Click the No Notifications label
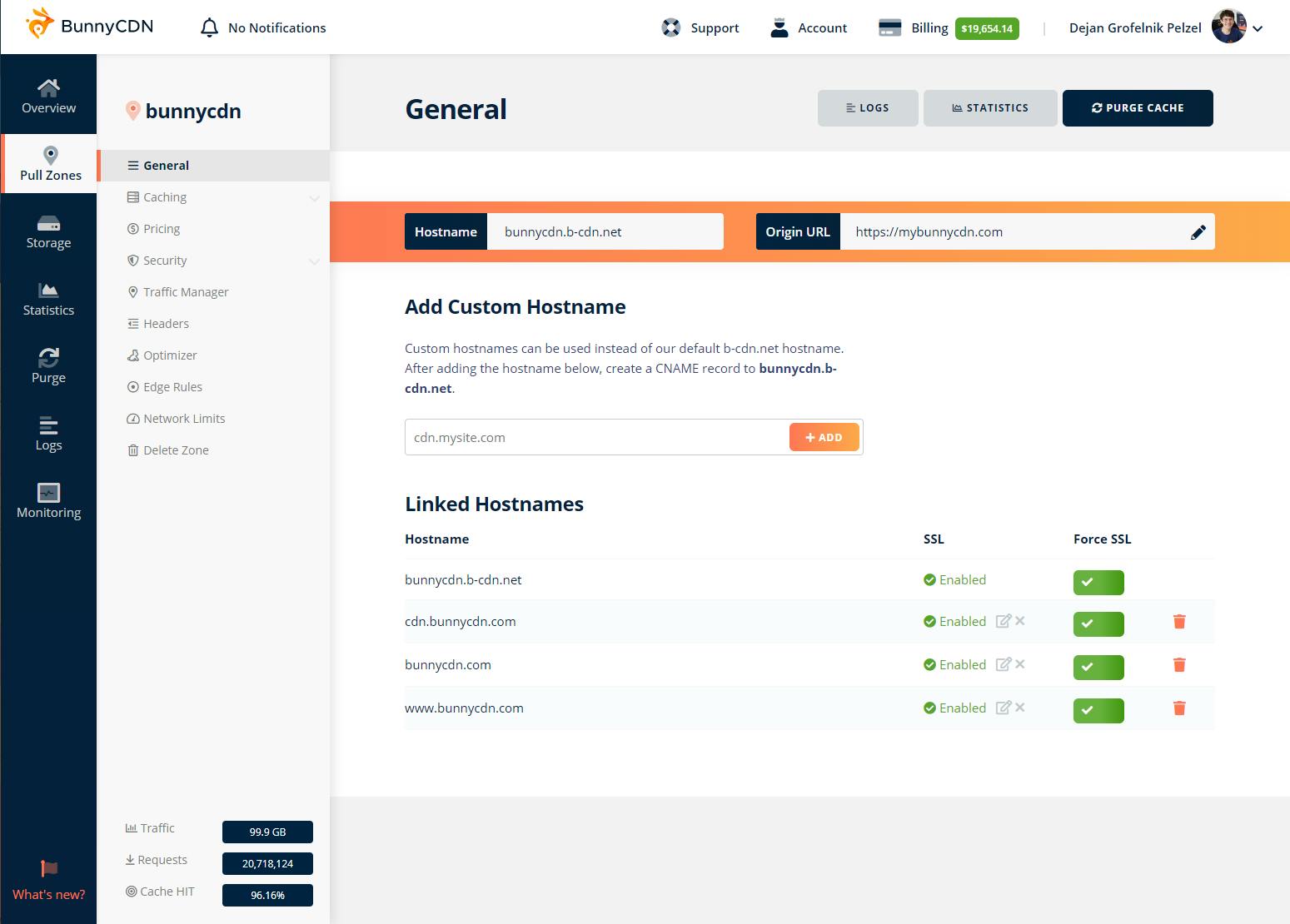1290x924 pixels. 277,27
